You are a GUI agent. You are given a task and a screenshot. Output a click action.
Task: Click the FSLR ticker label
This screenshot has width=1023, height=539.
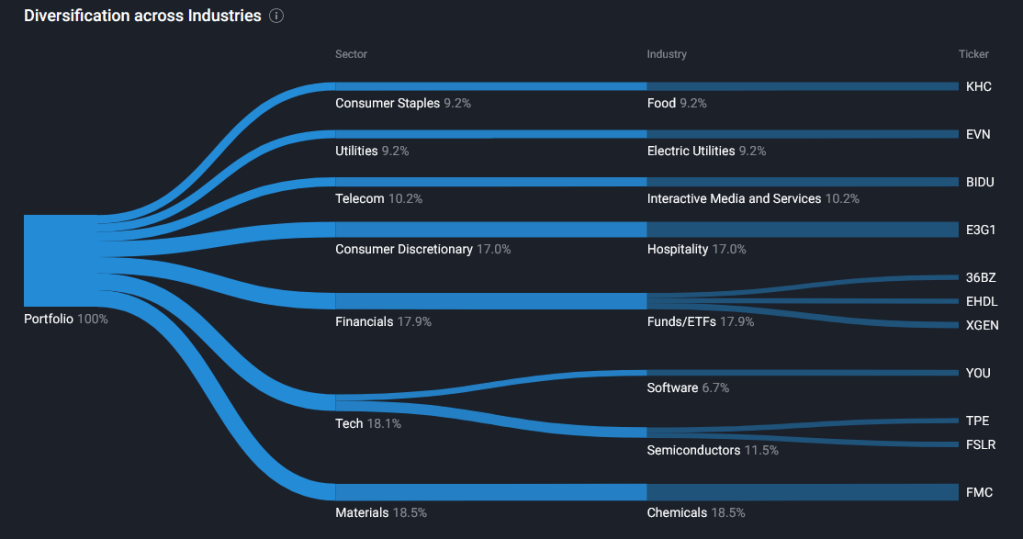(x=981, y=445)
